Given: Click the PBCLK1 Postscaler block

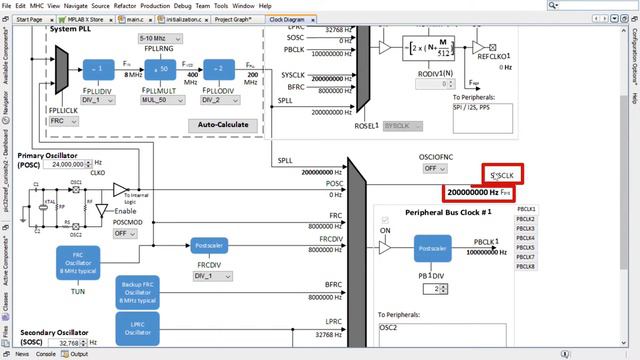Looking at the screenshot, I should (x=433, y=248).
